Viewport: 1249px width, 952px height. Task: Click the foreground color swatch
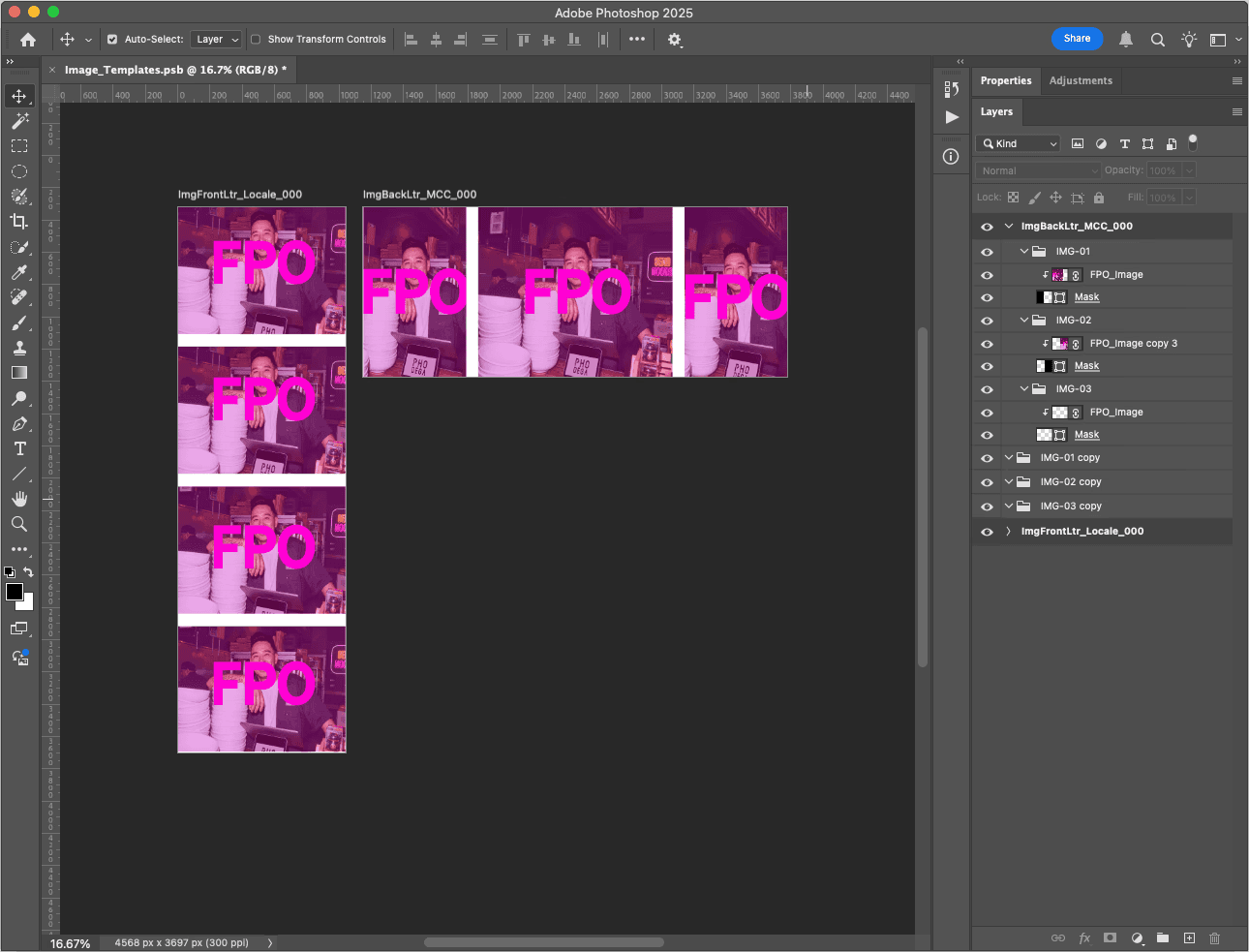(x=14, y=592)
